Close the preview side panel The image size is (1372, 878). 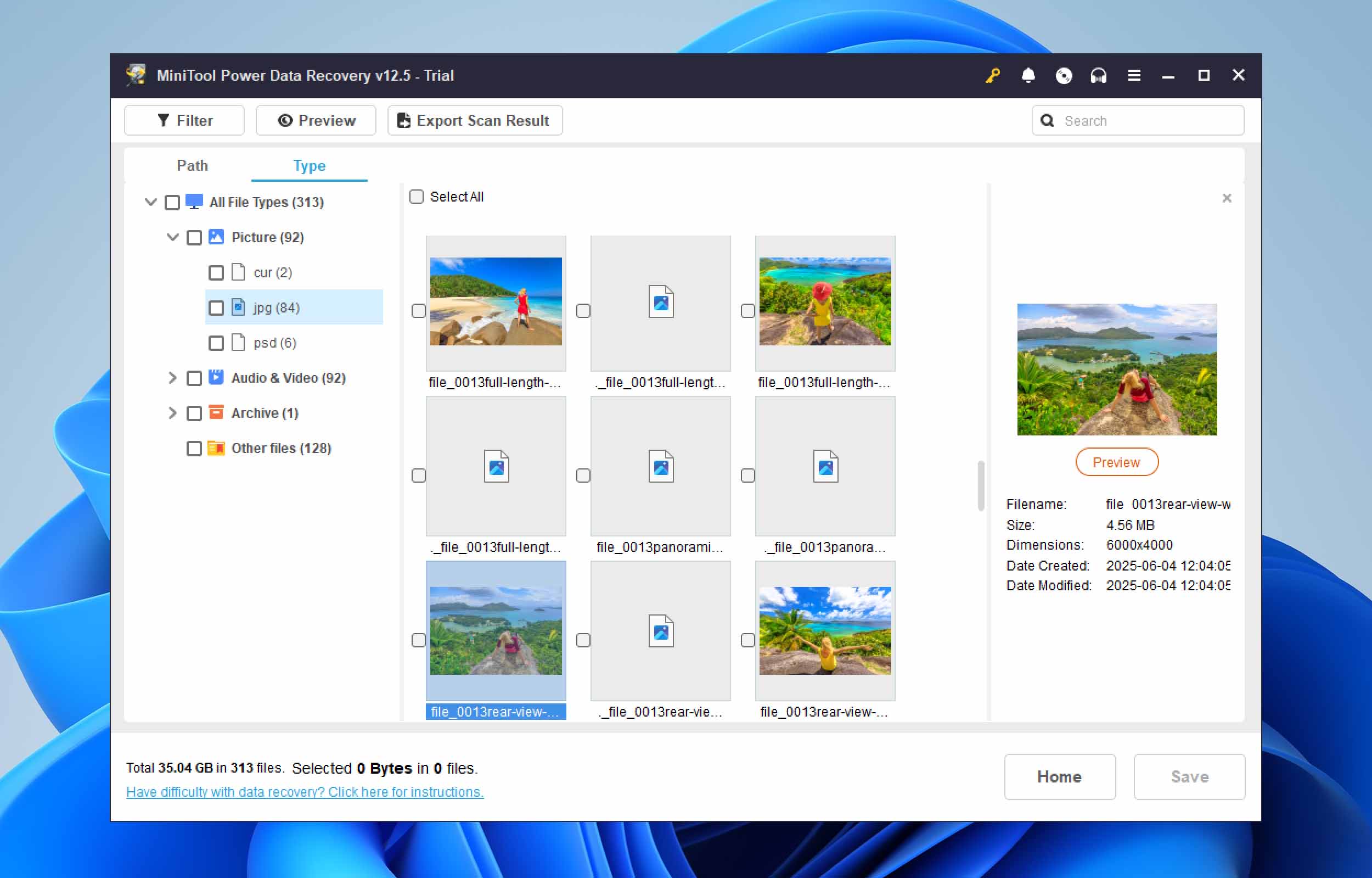pyautogui.click(x=1227, y=198)
